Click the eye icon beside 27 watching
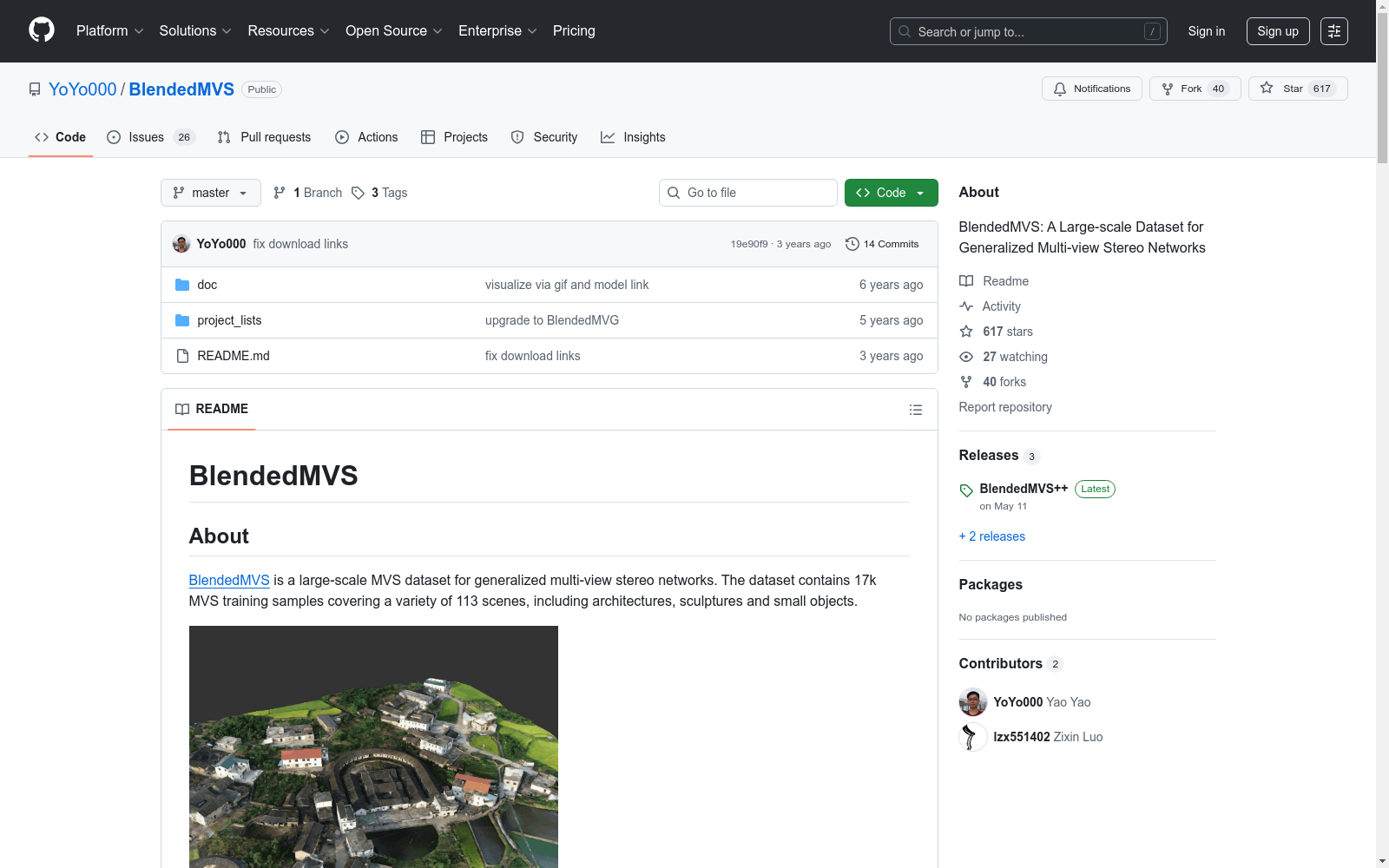Viewport: 1389px width, 868px height. click(966, 357)
